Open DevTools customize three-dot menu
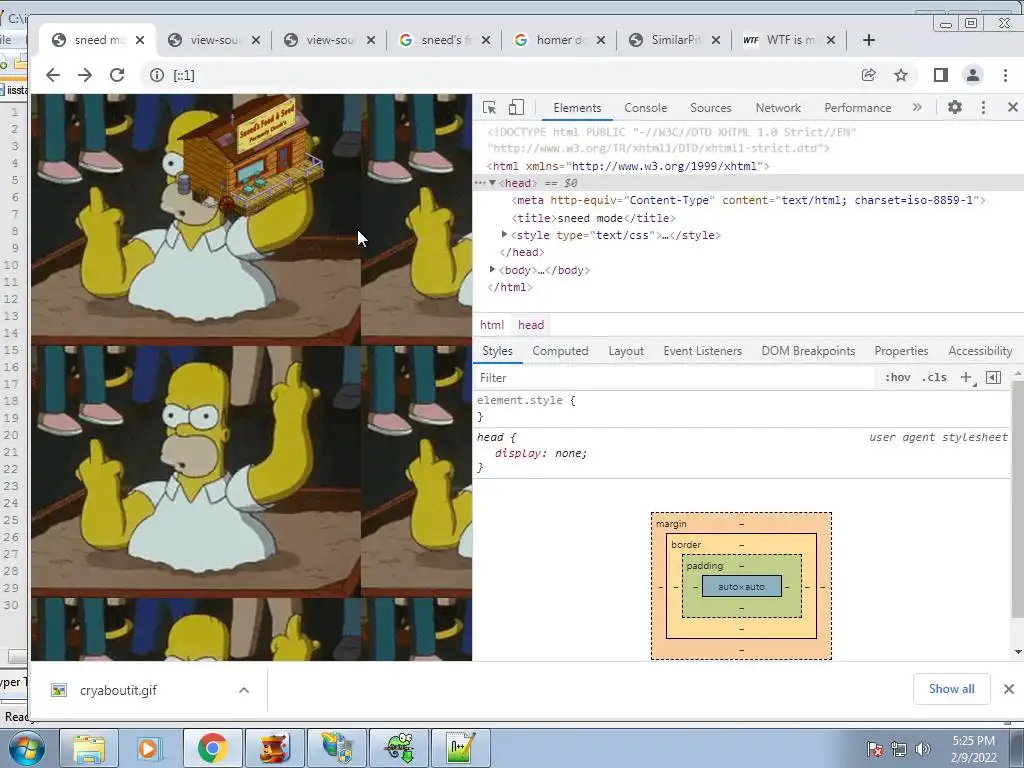The height and width of the screenshot is (768, 1024). [x=984, y=107]
